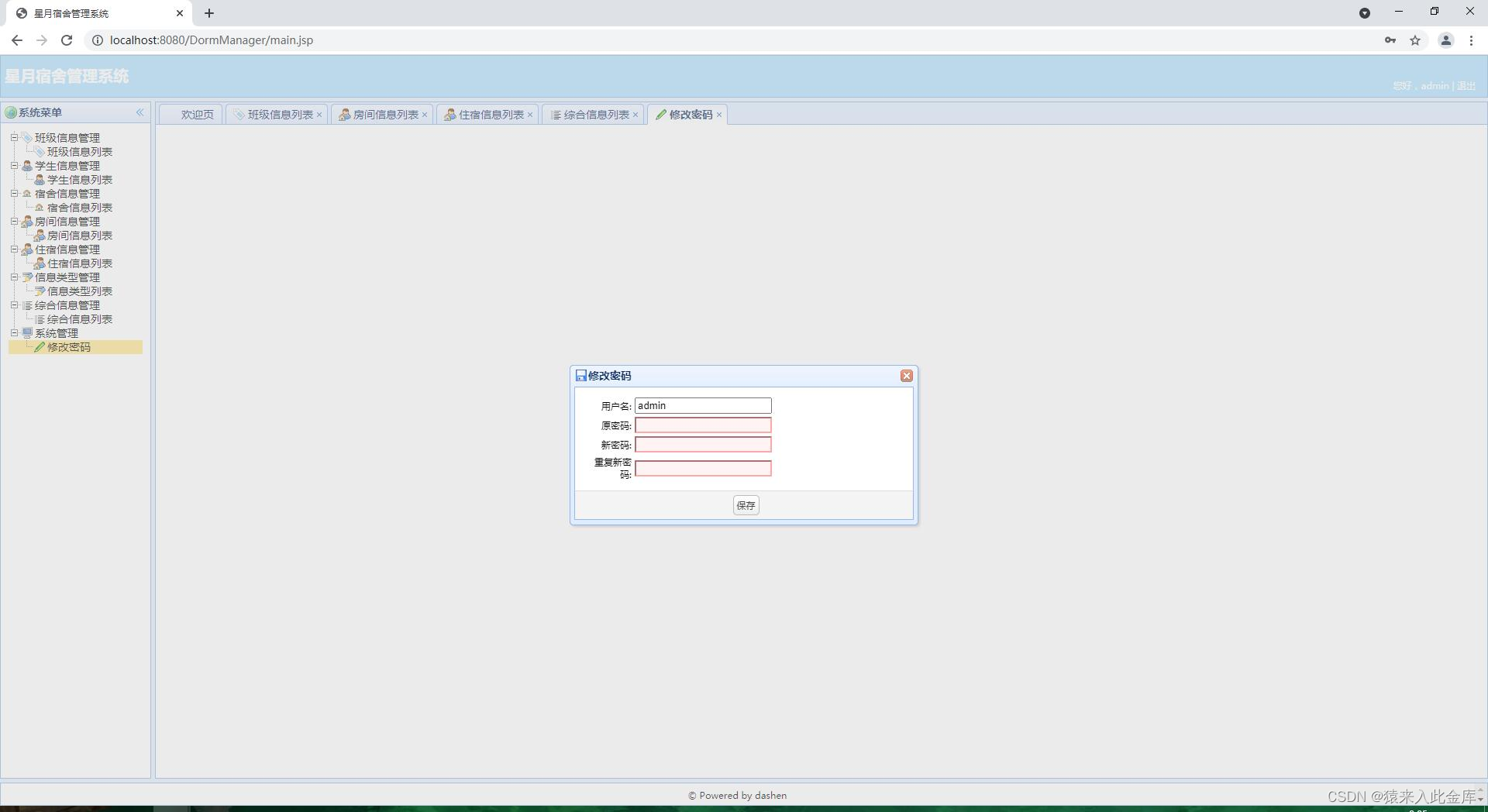Open 综合信息列表 in the sidebar tree
The height and width of the screenshot is (812, 1488).
point(80,319)
